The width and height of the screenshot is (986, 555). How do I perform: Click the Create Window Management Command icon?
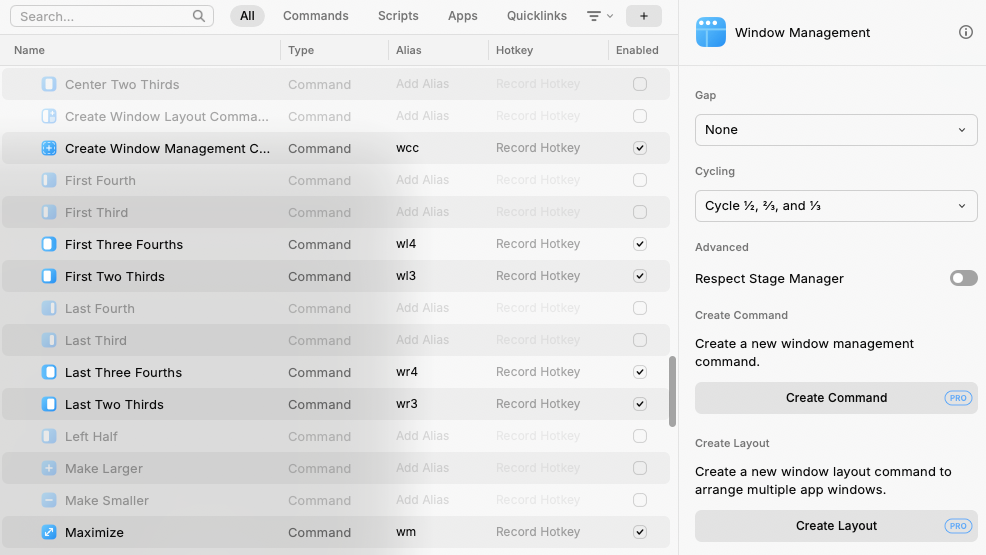(49, 148)
